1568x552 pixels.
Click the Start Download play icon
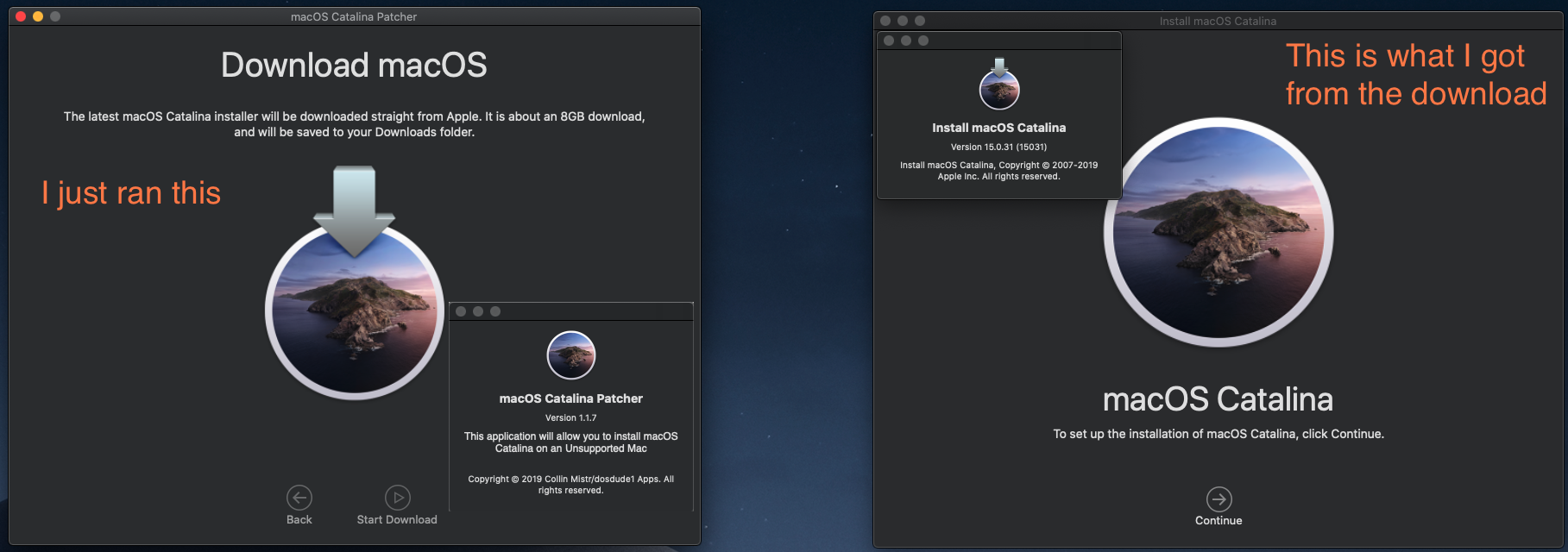click(397, 498)
